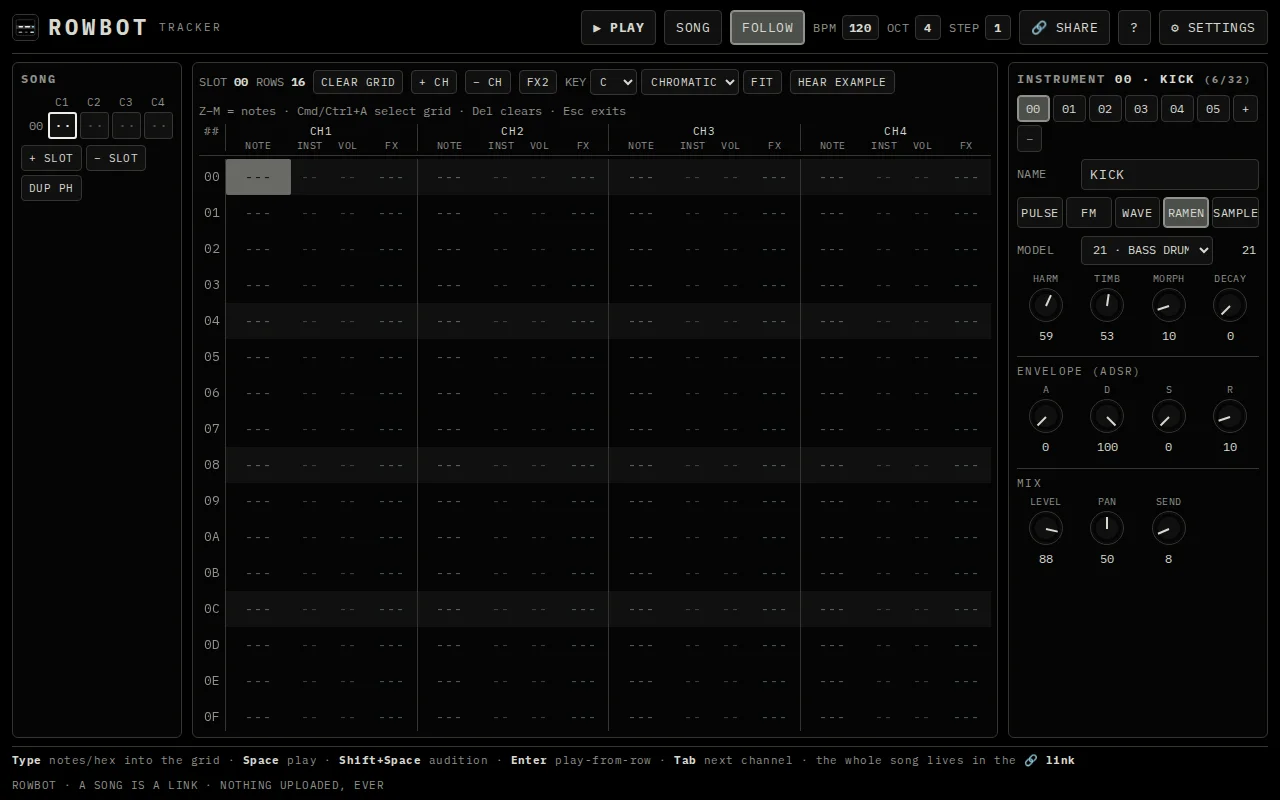This screenshot has width=1280, height=800.
Task: Click the BPM value 120
Action: point(860,28)
